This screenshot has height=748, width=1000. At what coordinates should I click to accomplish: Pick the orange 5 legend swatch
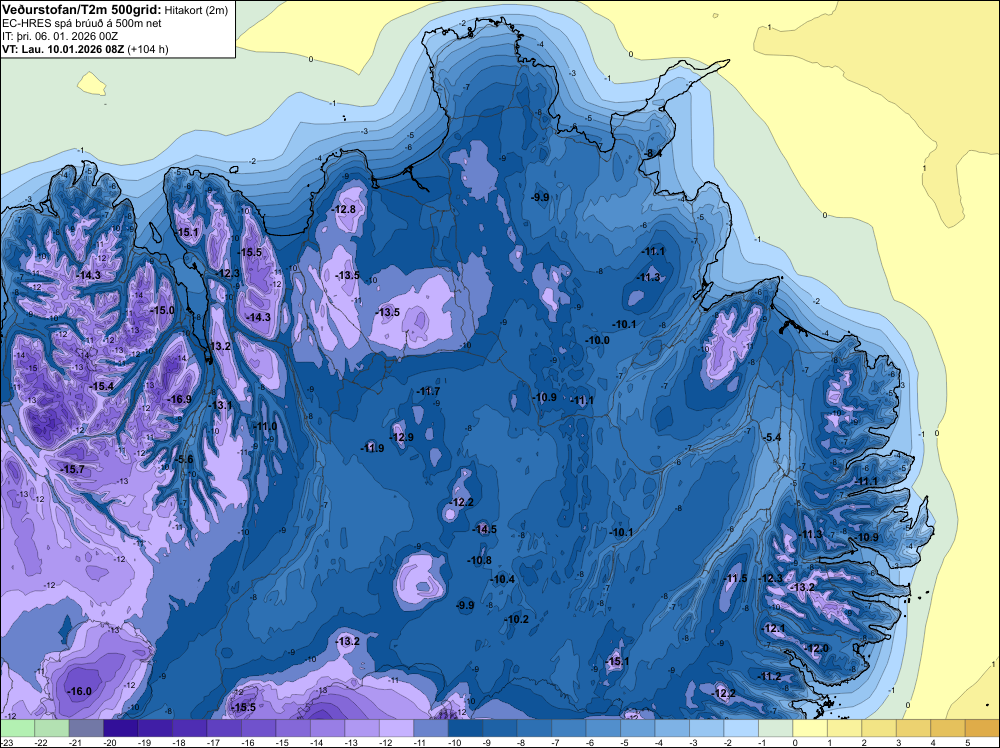click(982, 728)
